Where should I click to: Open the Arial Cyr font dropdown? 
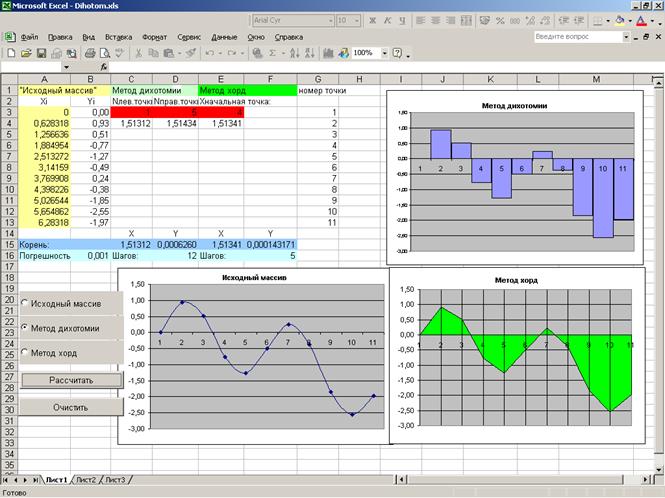pyautogui.click(x=328, y=20)
